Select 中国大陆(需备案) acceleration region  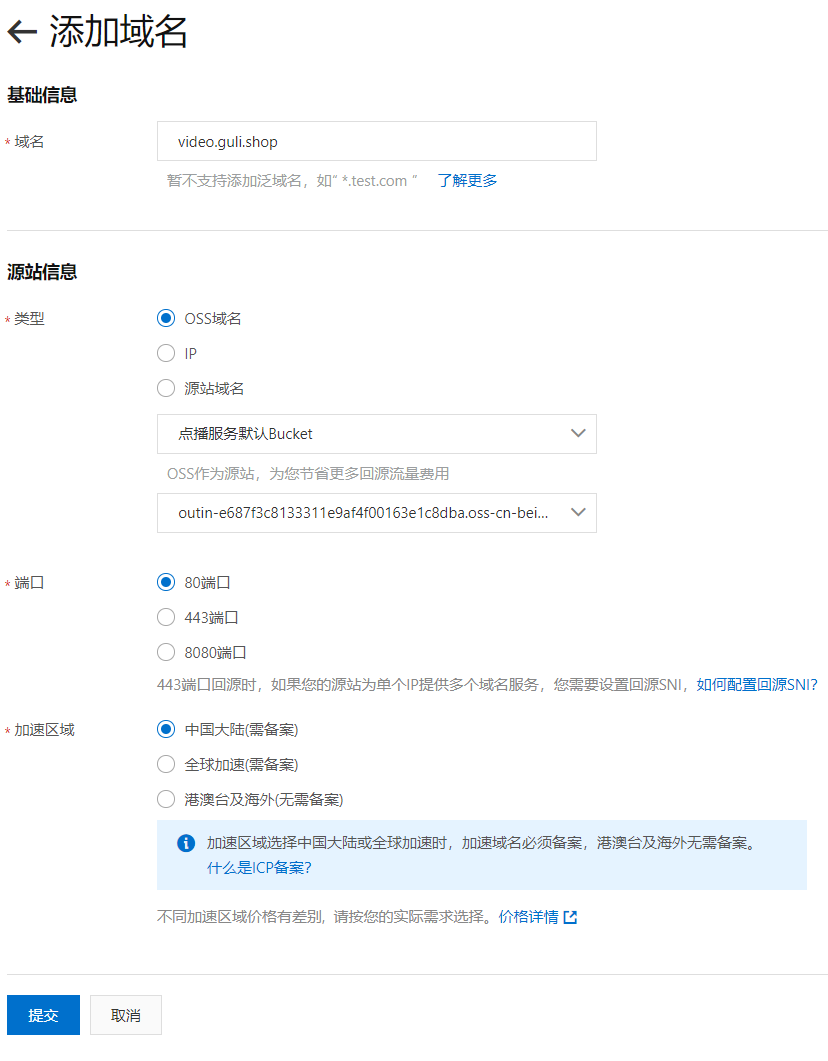point(166,730)
